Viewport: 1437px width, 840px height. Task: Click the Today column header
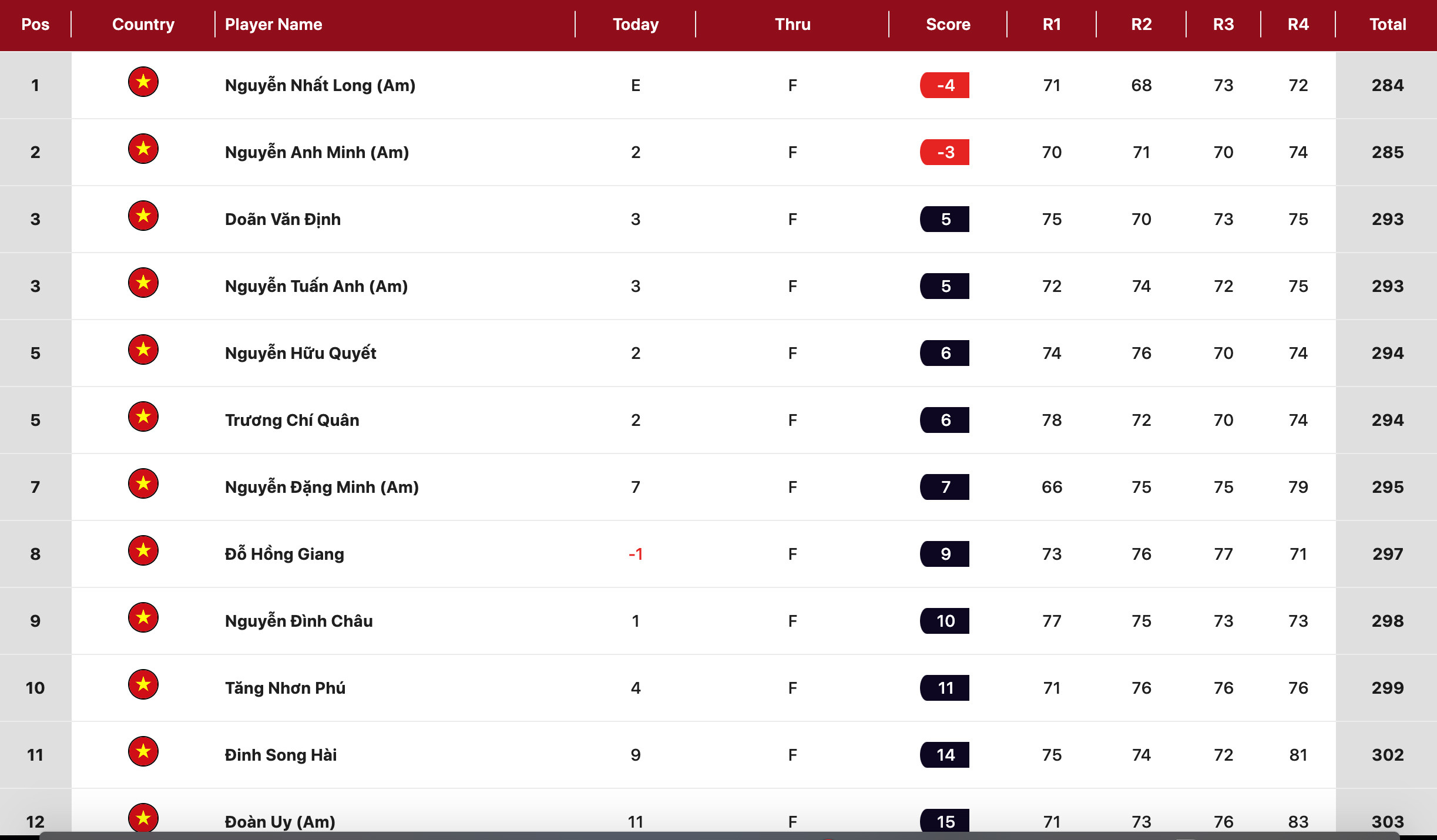pos(635,25)
